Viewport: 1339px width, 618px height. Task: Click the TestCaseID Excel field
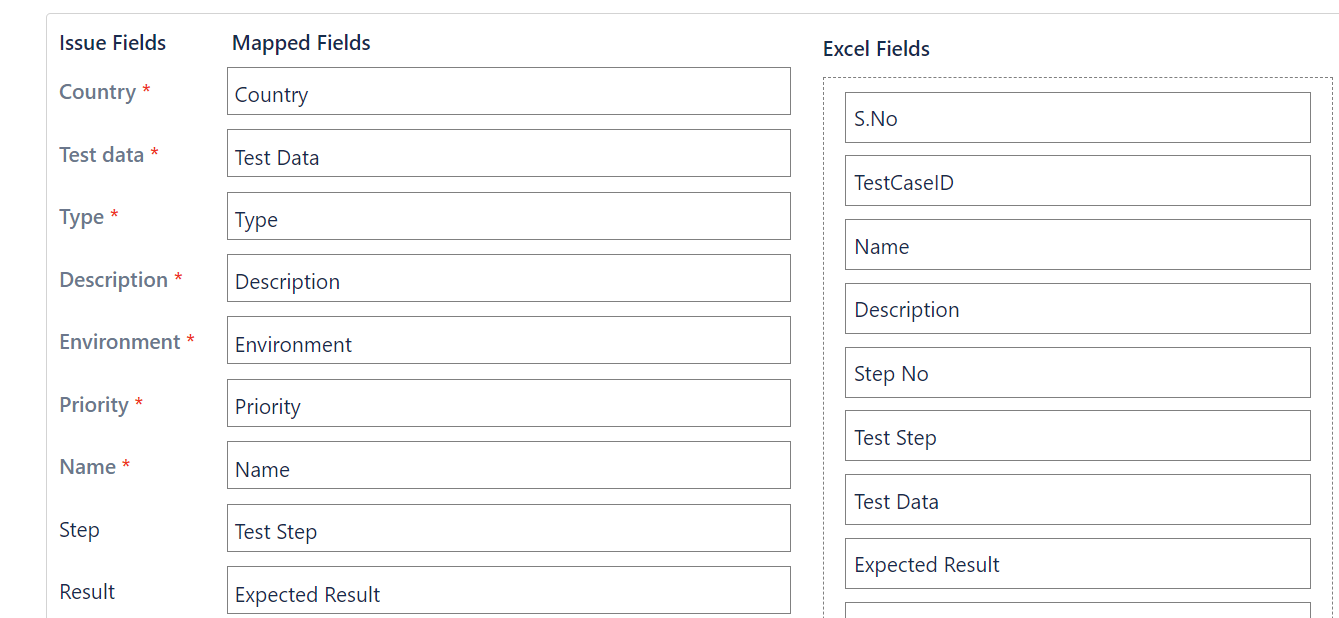point(1077,180)
